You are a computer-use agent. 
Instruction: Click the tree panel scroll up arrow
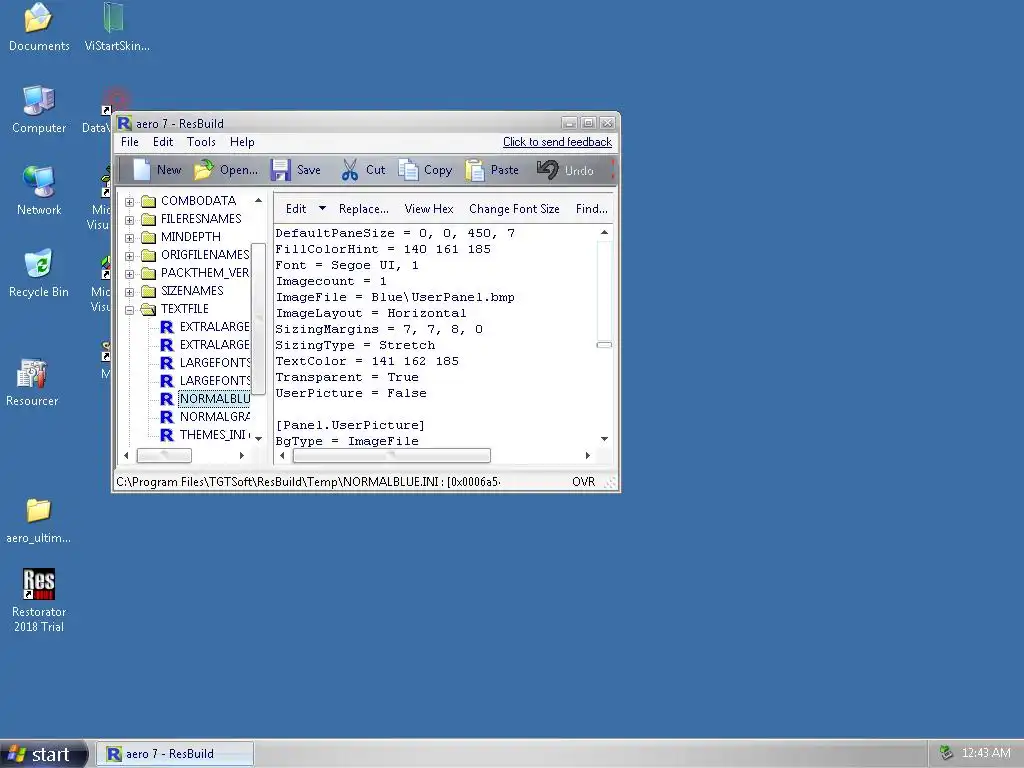coord(259,200)
